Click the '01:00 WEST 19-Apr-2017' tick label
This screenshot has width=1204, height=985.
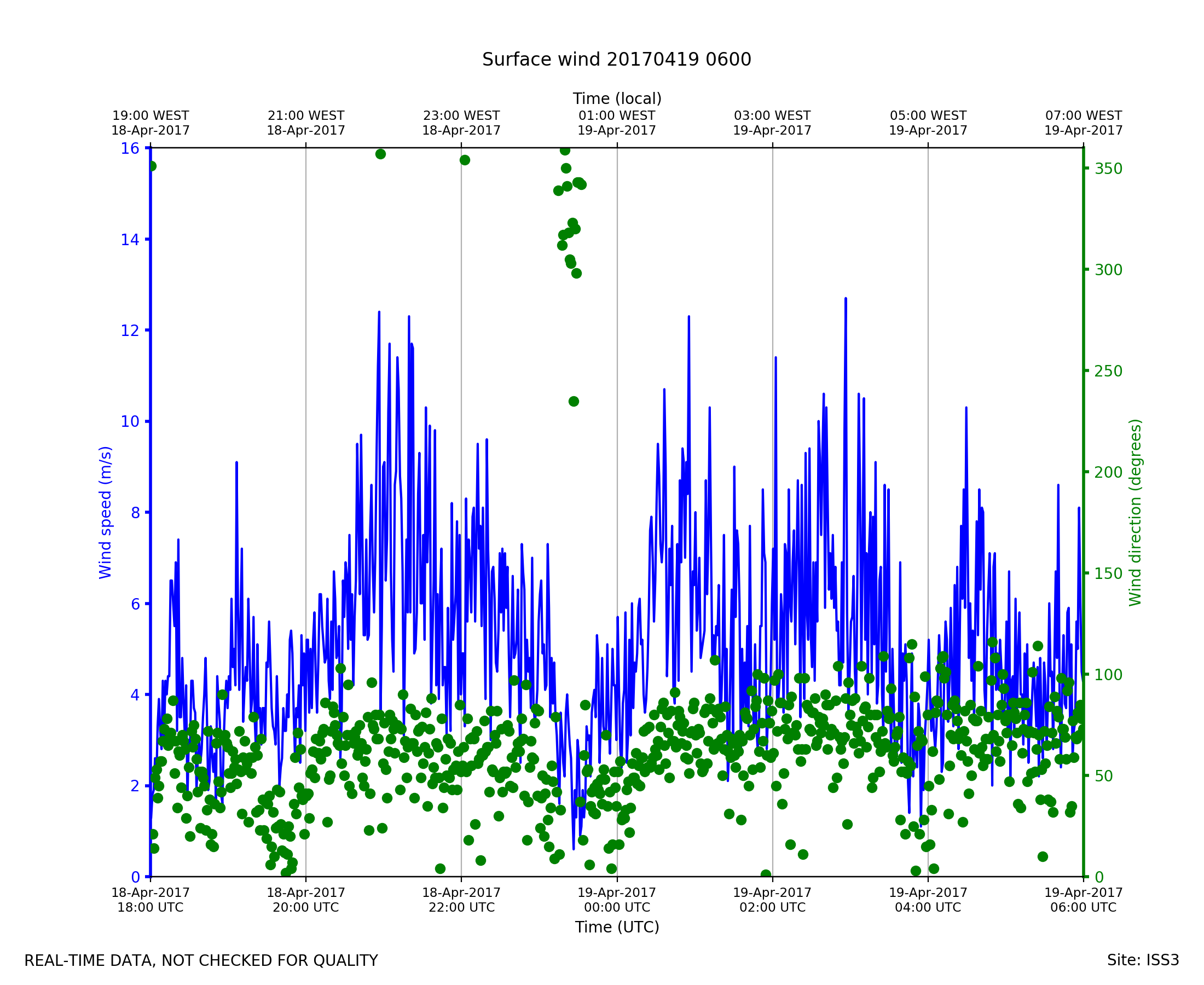click(x=617, y=123)
